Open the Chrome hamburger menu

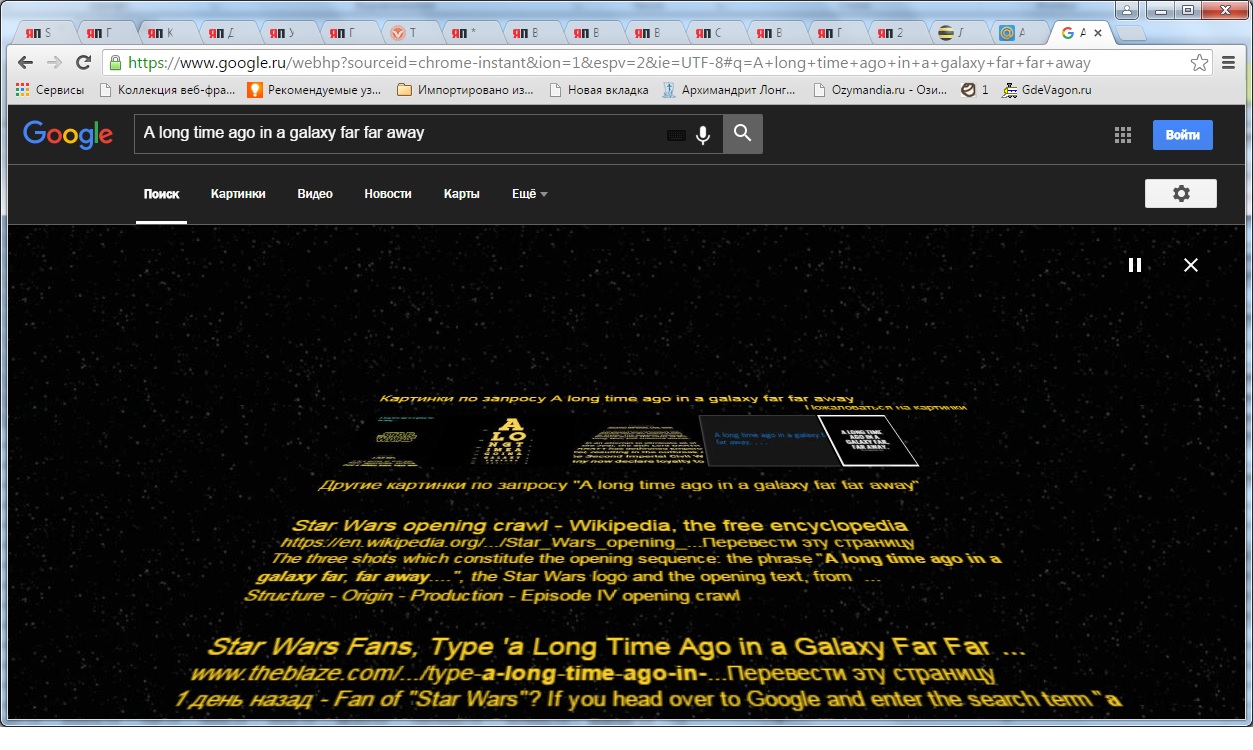click(x=1230, y=63)
